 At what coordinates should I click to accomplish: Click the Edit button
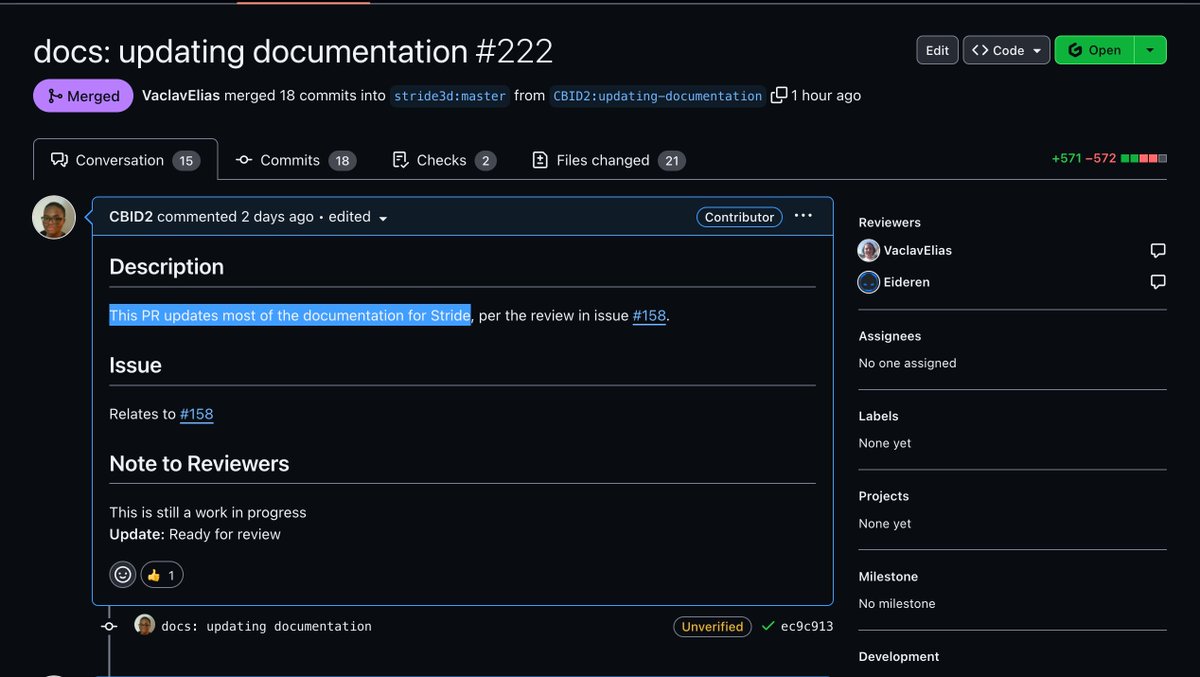937,49
